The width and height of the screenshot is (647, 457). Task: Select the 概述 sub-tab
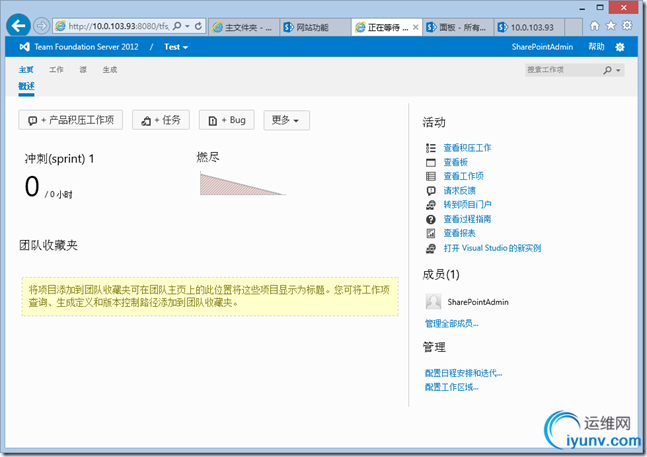pyautogui.click(x=26, y=86)
